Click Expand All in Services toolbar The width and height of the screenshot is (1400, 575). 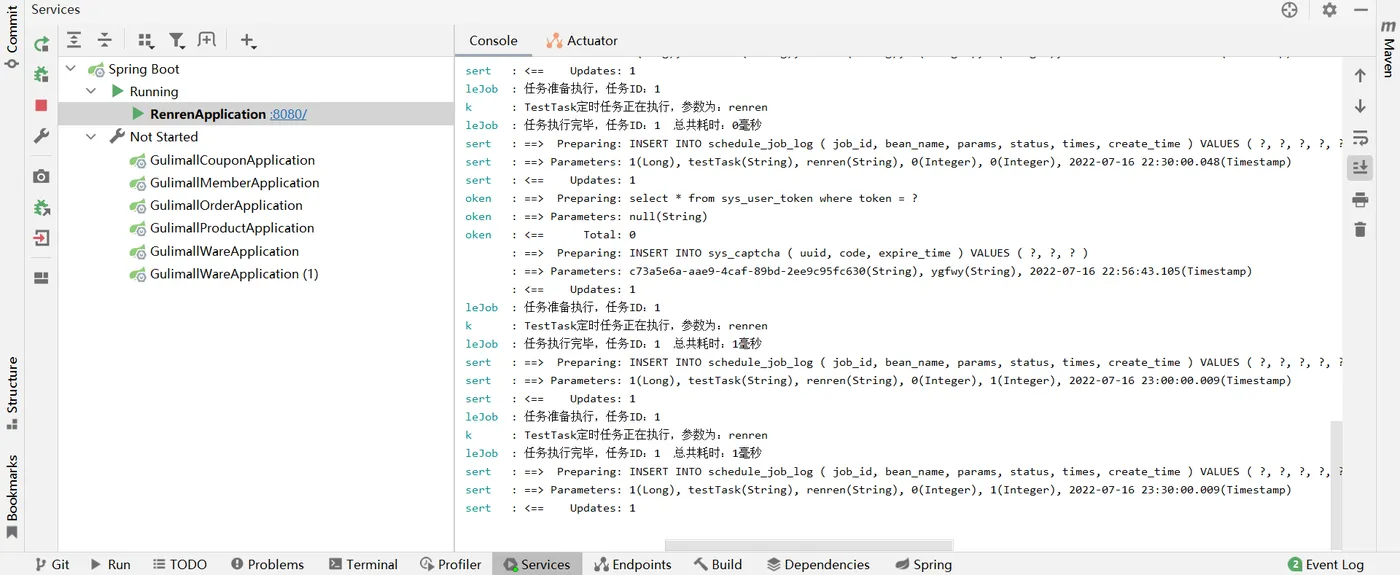click(74, 40)
